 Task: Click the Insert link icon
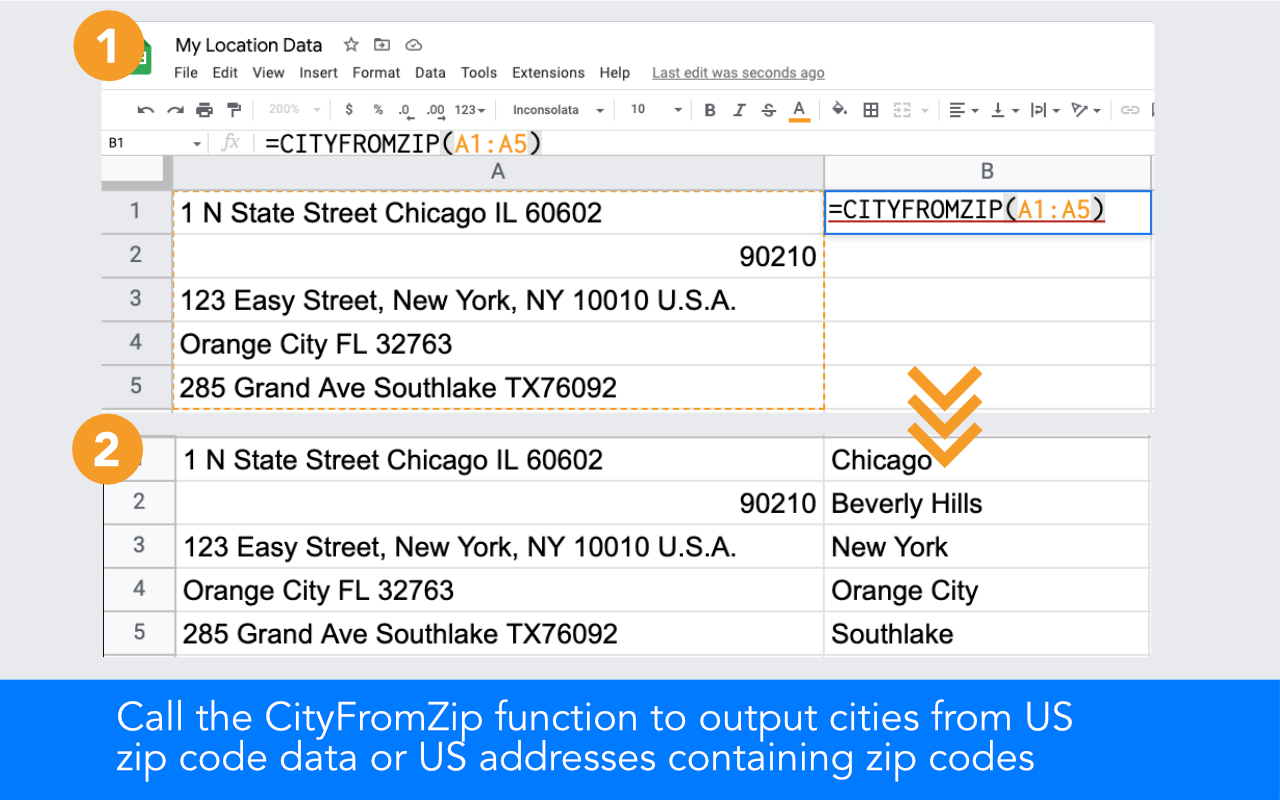click(1130, 110)
